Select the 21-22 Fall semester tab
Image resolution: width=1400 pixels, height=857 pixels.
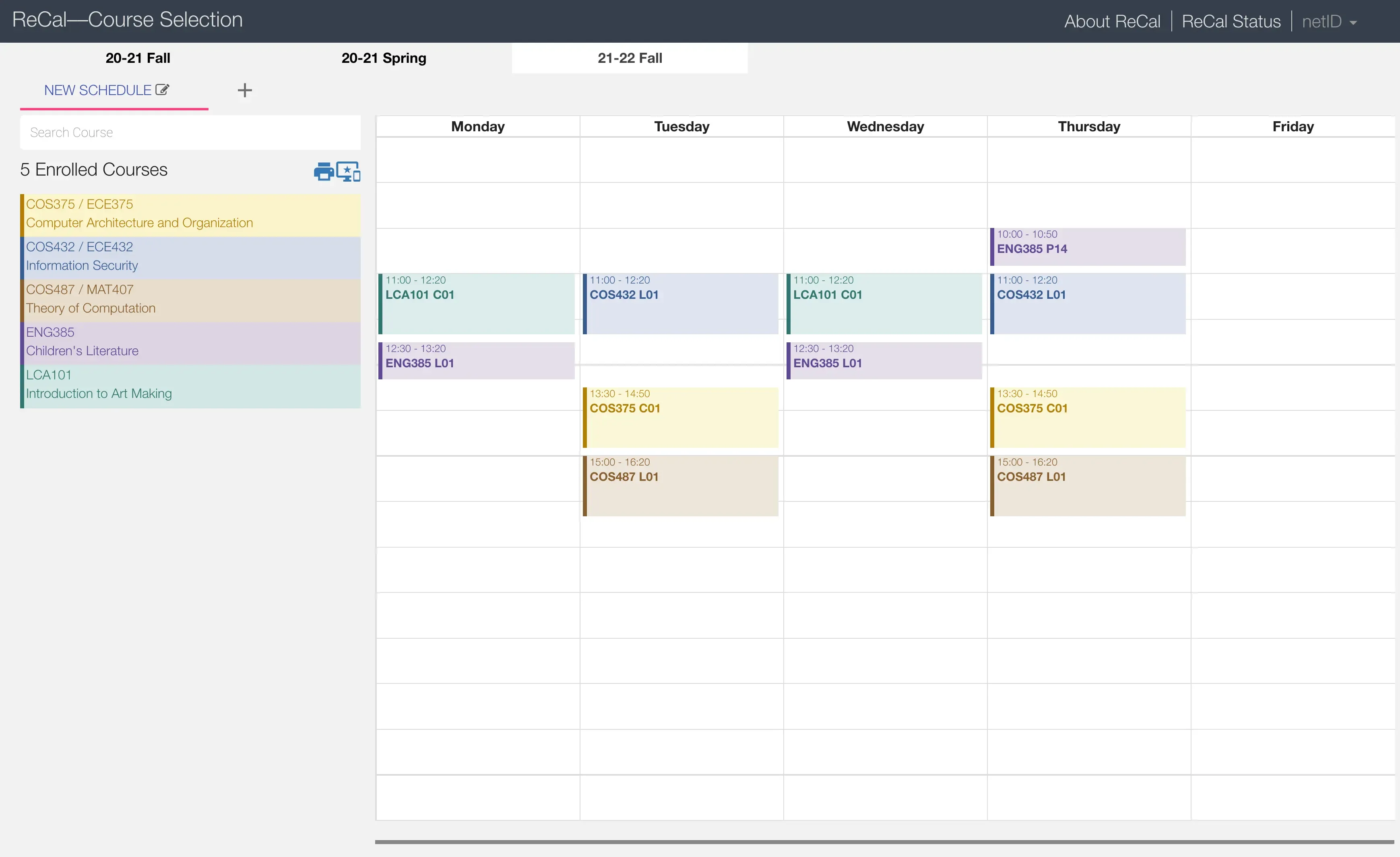[630, 58]
